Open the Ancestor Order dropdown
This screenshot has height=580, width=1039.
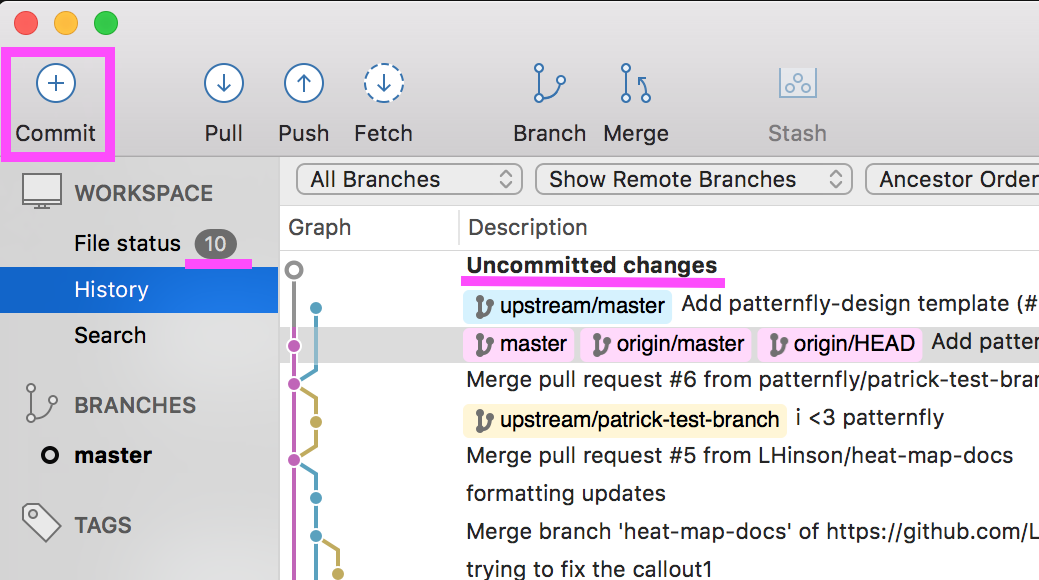pos(955,180)
